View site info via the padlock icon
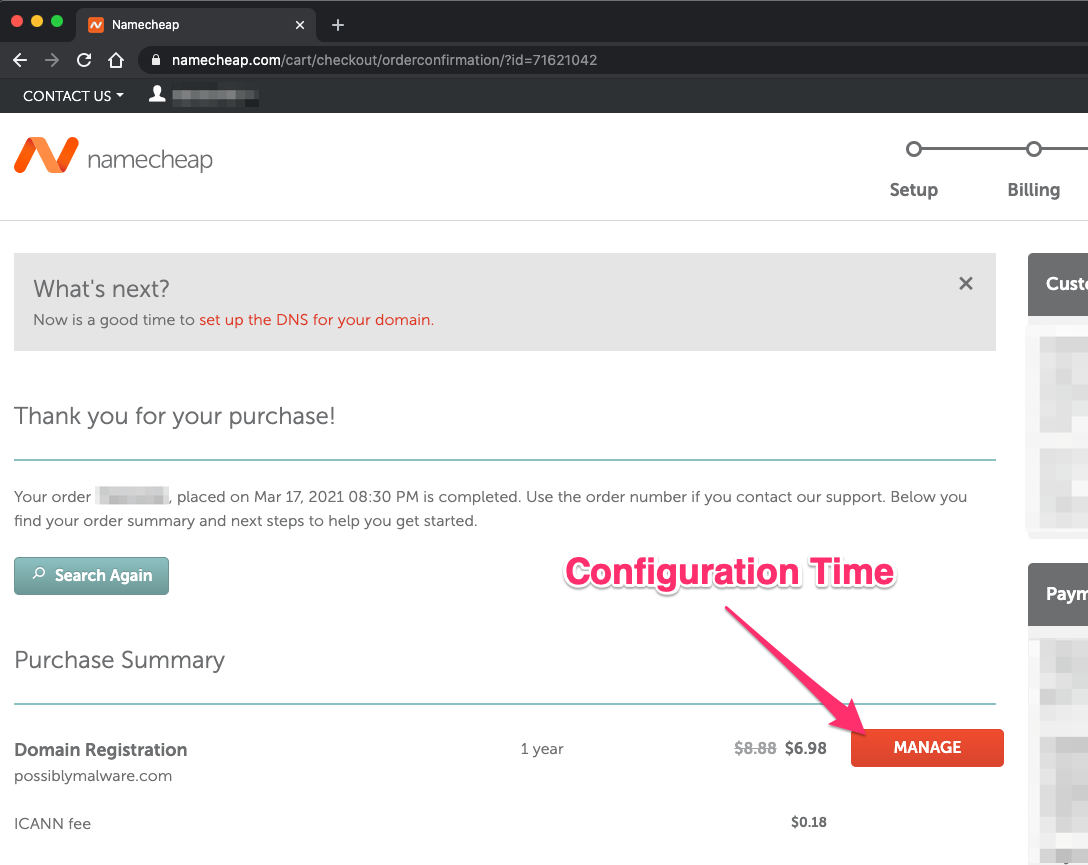This screenshot has width=1088, height=865. pos(156,60)
